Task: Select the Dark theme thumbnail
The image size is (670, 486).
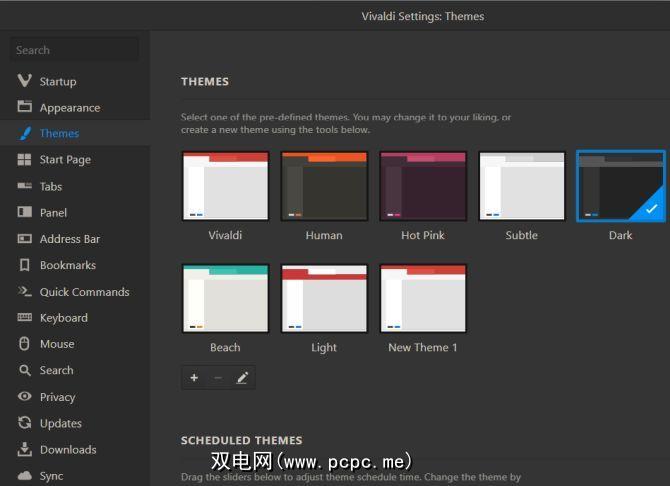Action: pyautogui.click(x=620, y=186)
